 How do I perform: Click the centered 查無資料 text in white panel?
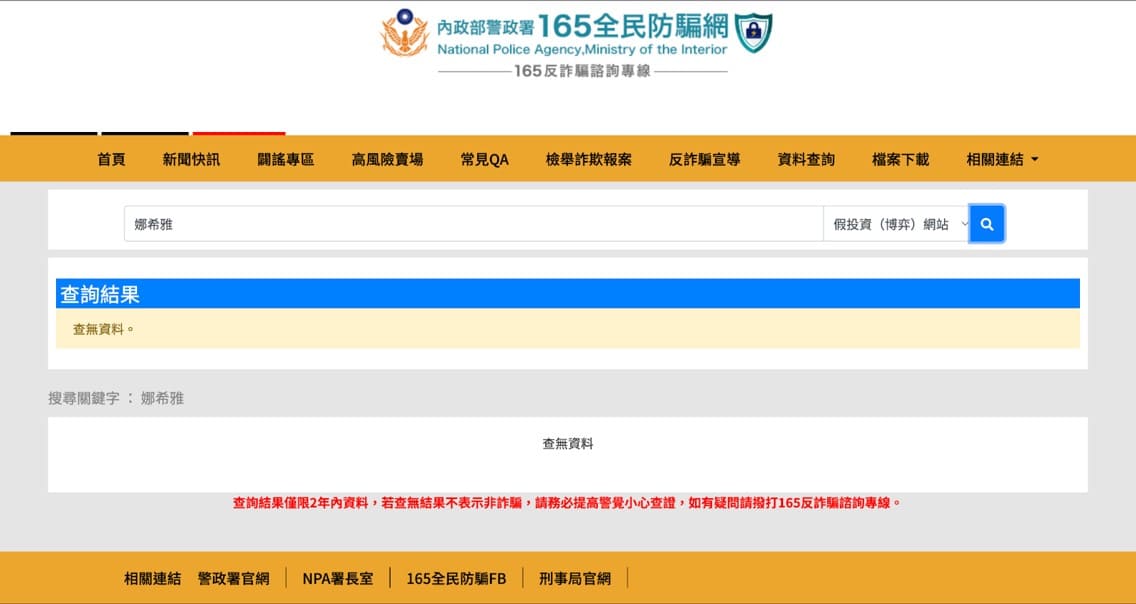pos(568,444)
